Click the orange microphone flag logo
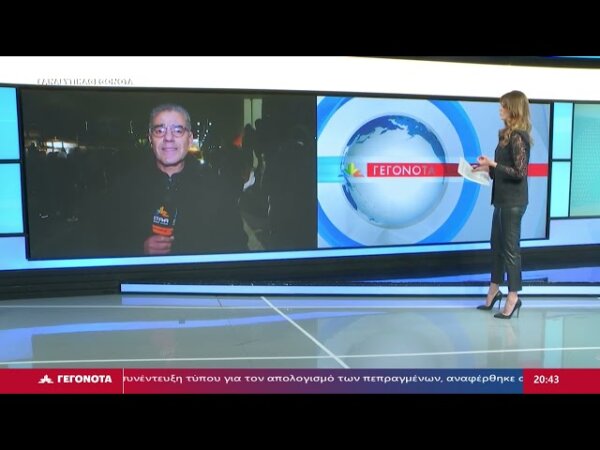Screen dimensions: 600x450 click(161, 218)
